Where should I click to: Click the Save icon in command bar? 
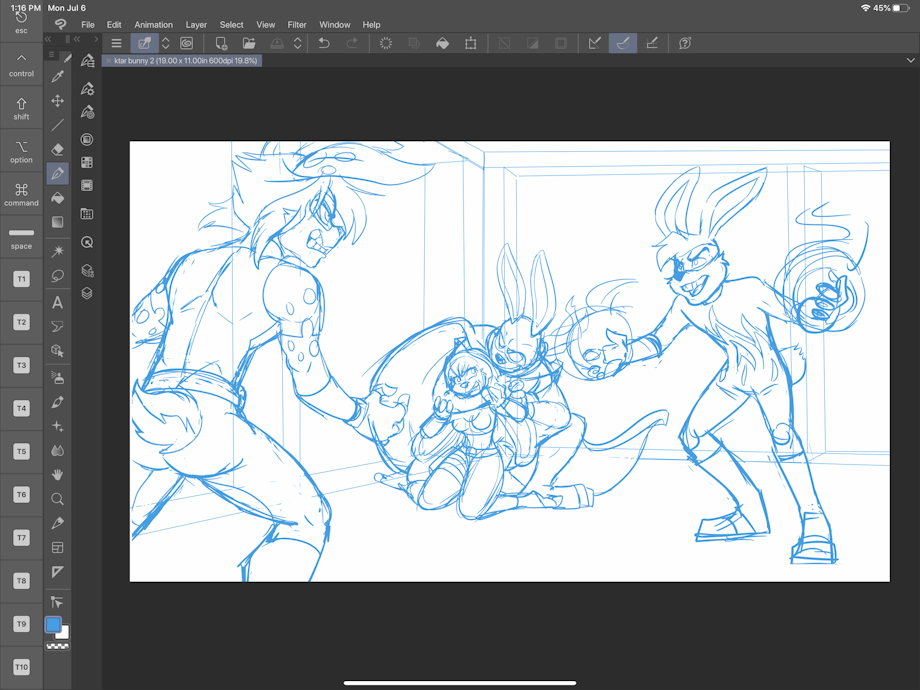[277, 43]
